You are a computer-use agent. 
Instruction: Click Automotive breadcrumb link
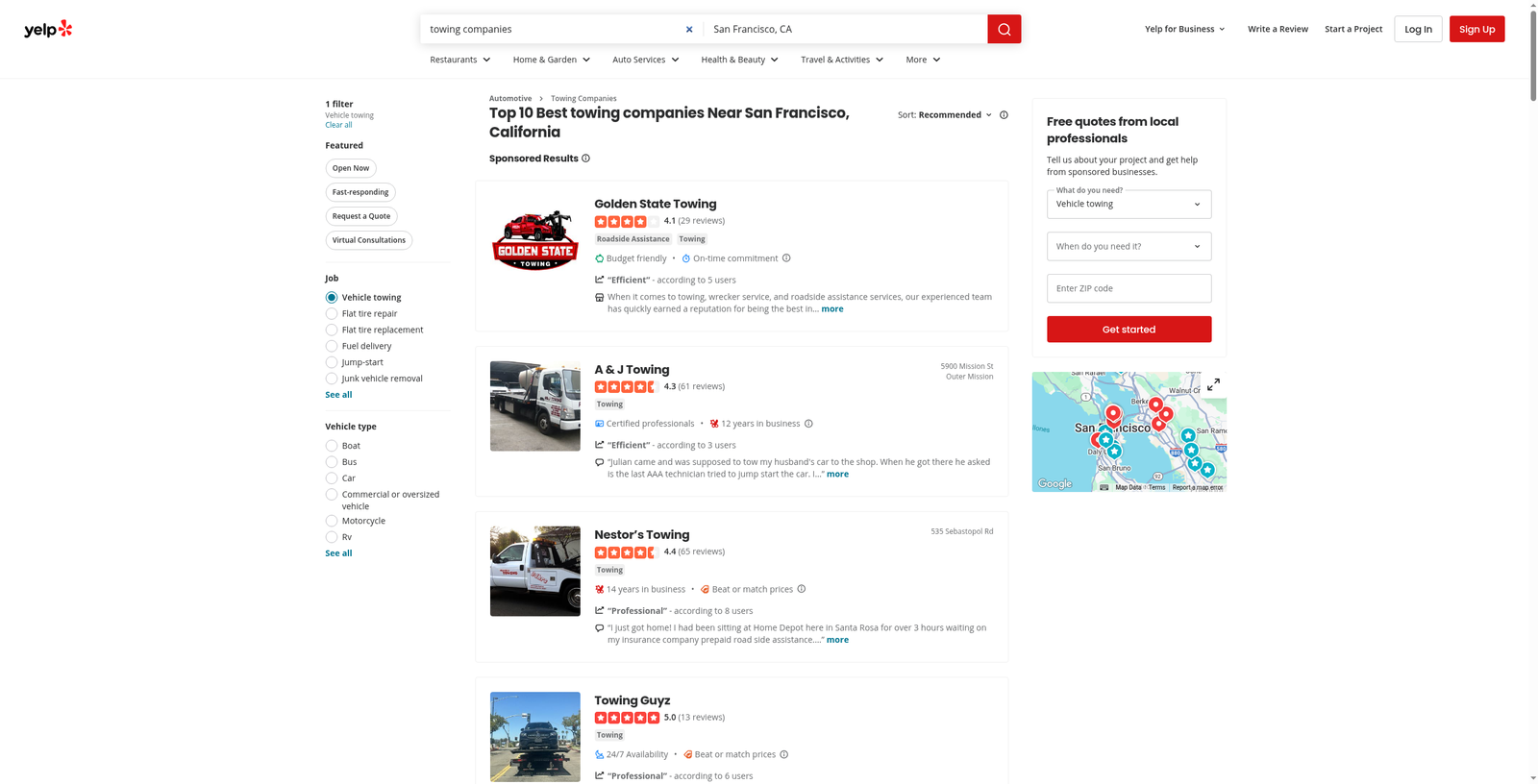pos(510,98)
